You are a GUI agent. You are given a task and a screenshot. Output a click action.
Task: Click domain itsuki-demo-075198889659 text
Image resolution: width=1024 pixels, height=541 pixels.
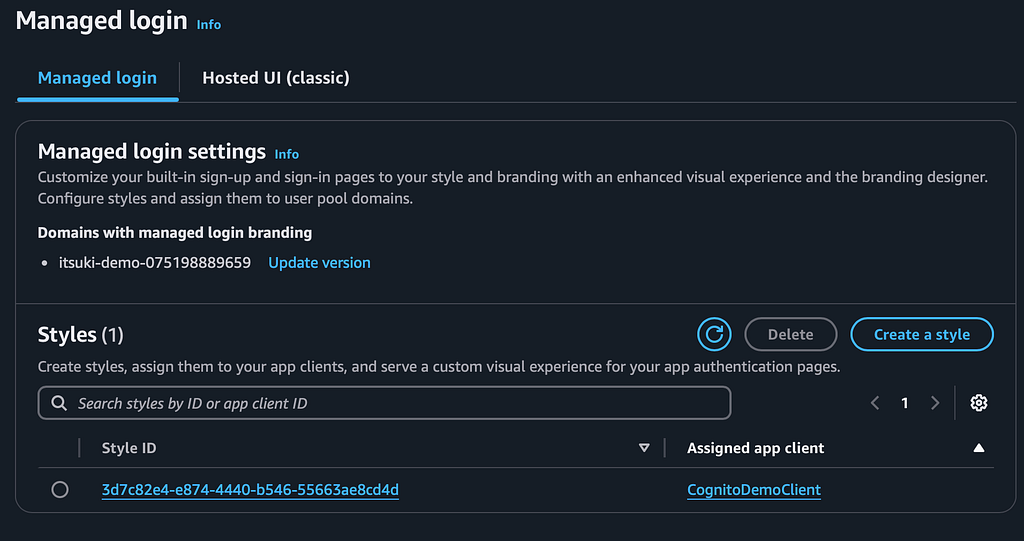pos(155,263)
